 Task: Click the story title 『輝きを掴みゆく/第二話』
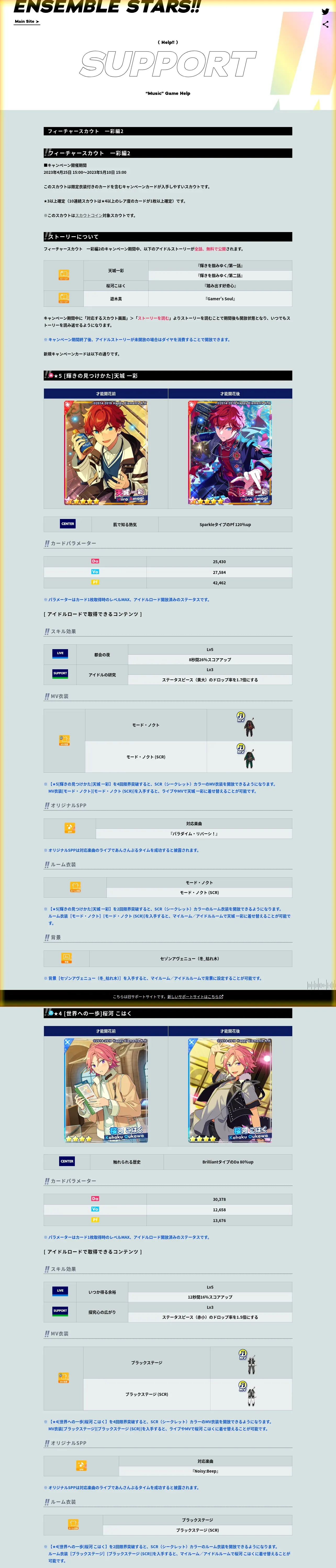point(220,275)
